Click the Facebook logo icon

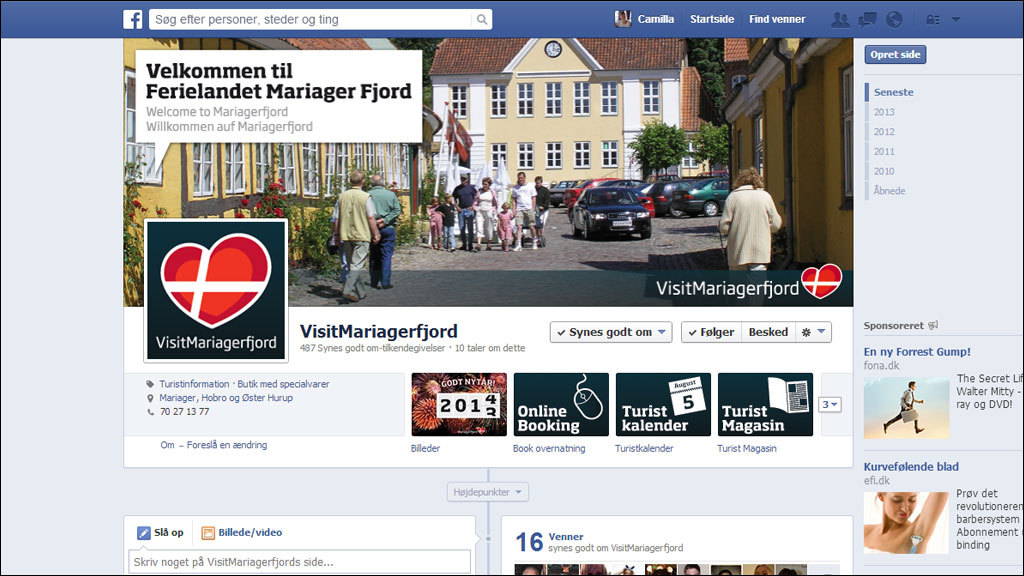[133, 20]
